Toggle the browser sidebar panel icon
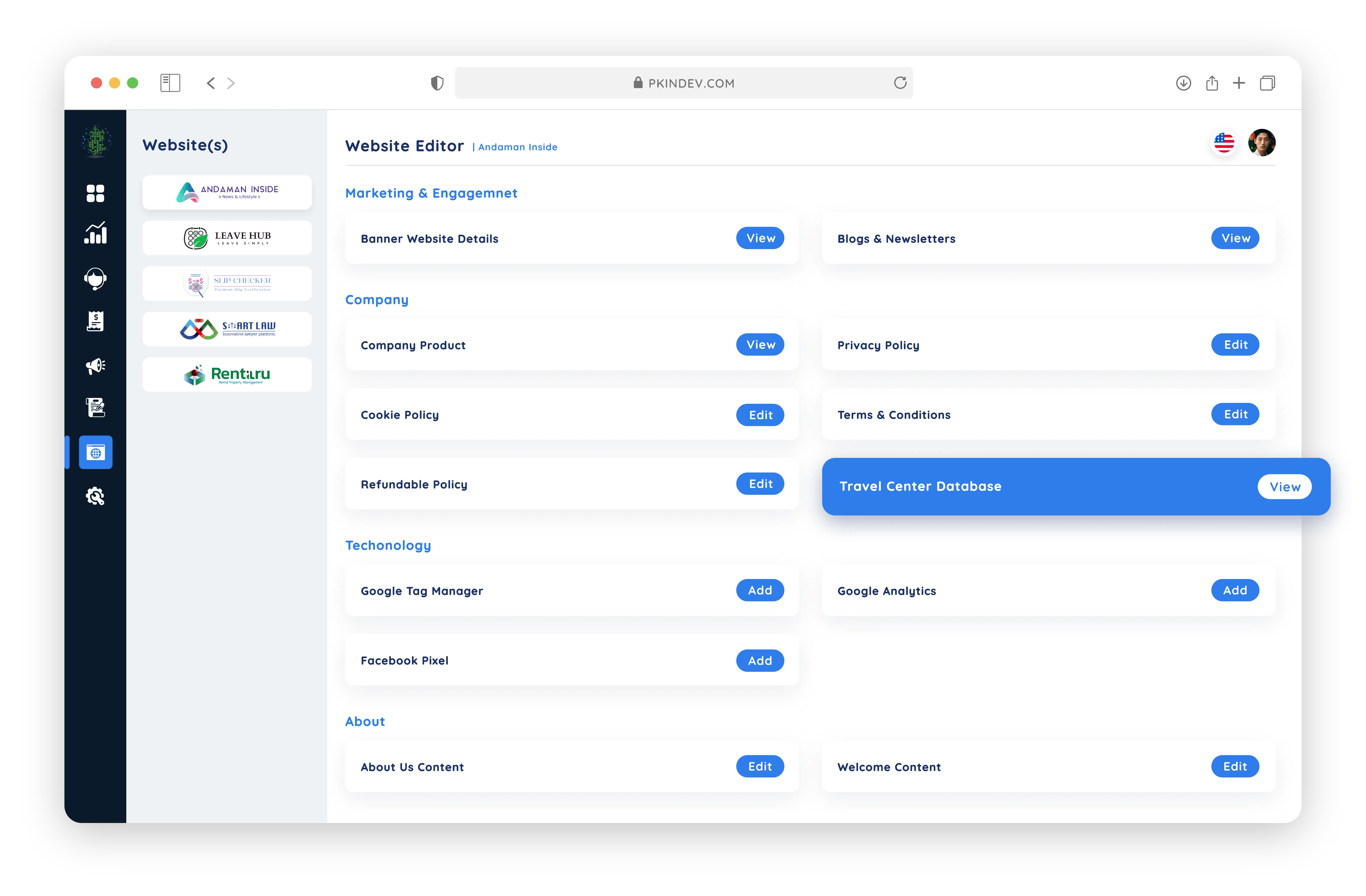1366x896 pixels. pos(170,83)
